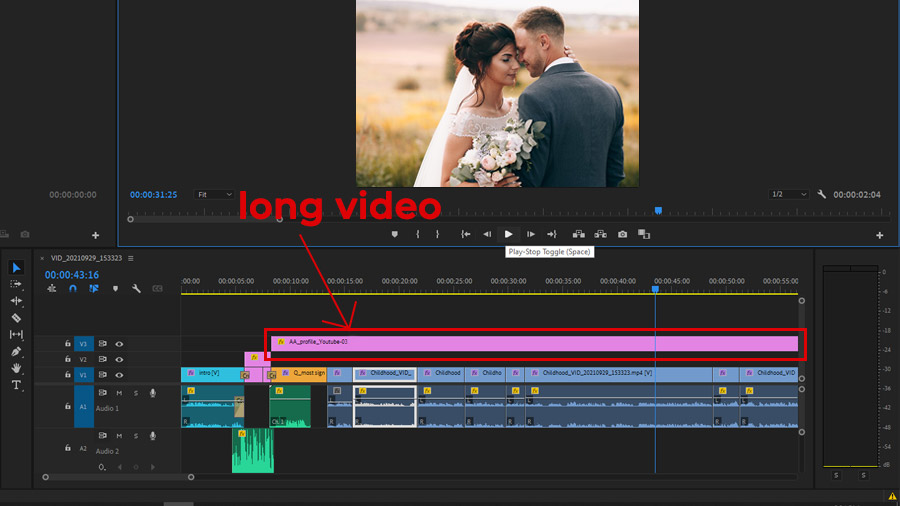Enable voice-over record on Audio 2
Image resolution: width=900 pixels, height=506 pixels.
coord(153,436)
